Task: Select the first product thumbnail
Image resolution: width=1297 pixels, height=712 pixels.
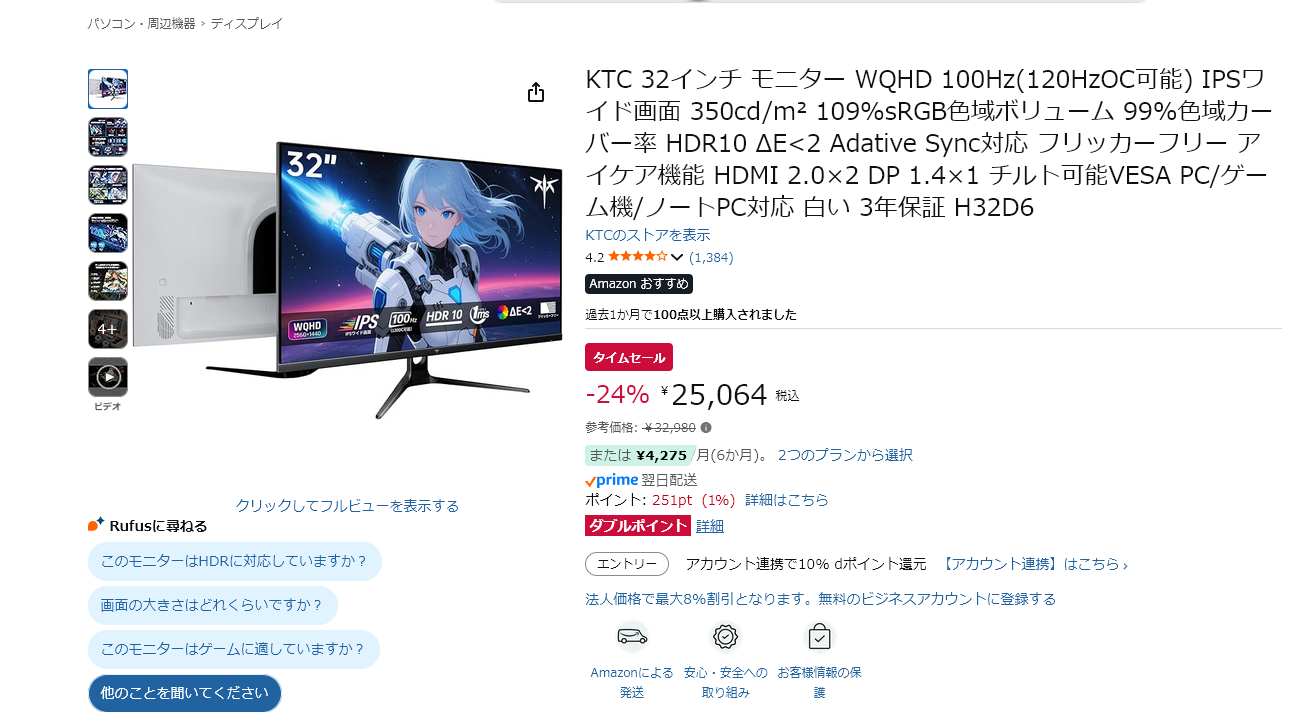Action: [x=108, y=89]
